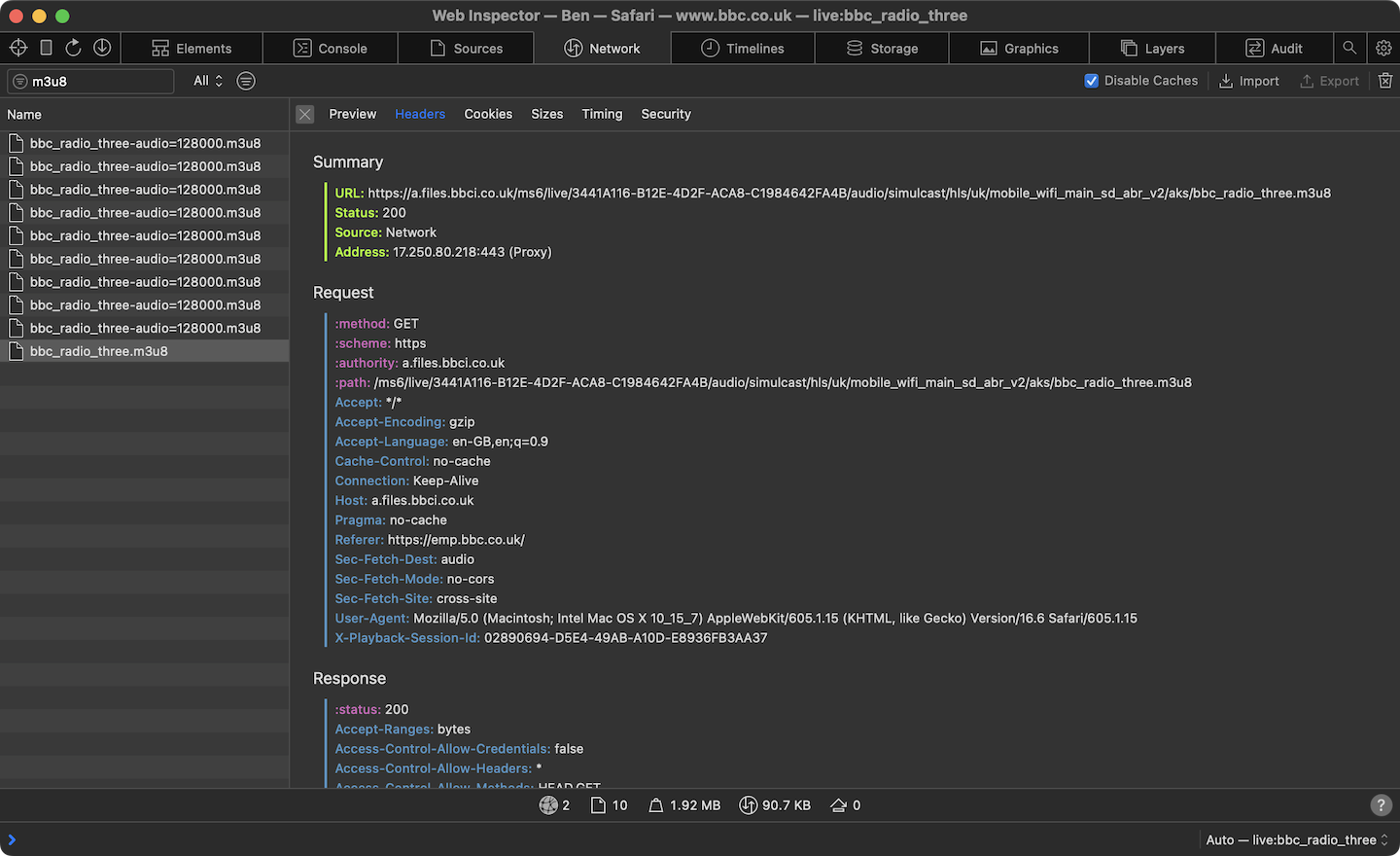Start element selection crosshair tool
This screenshot has width=1400, height=856.
[17, 48]
